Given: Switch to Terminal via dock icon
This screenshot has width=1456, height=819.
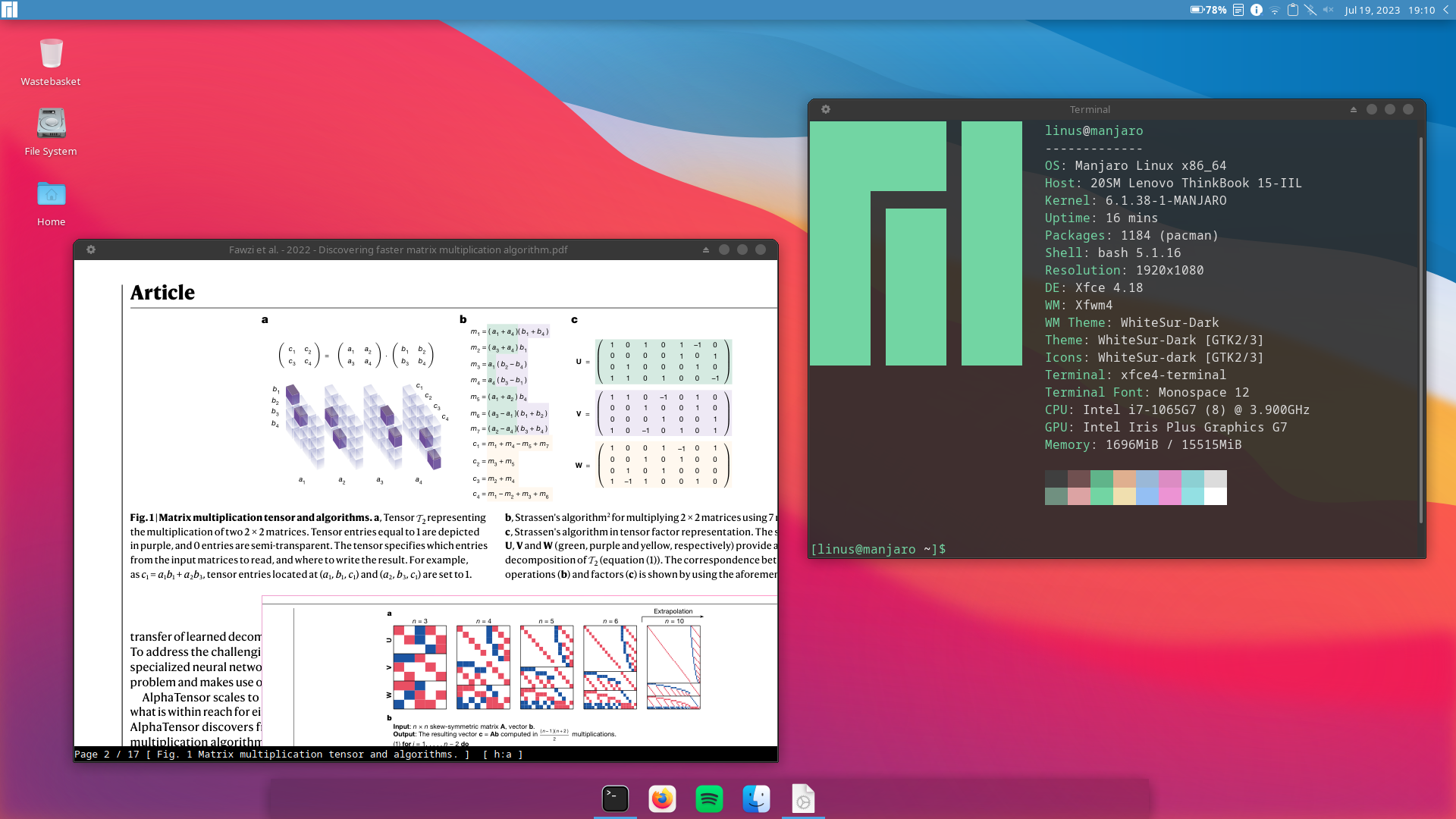Looking at the screenshot, I should pyautogui.click(x=615, y=799).
